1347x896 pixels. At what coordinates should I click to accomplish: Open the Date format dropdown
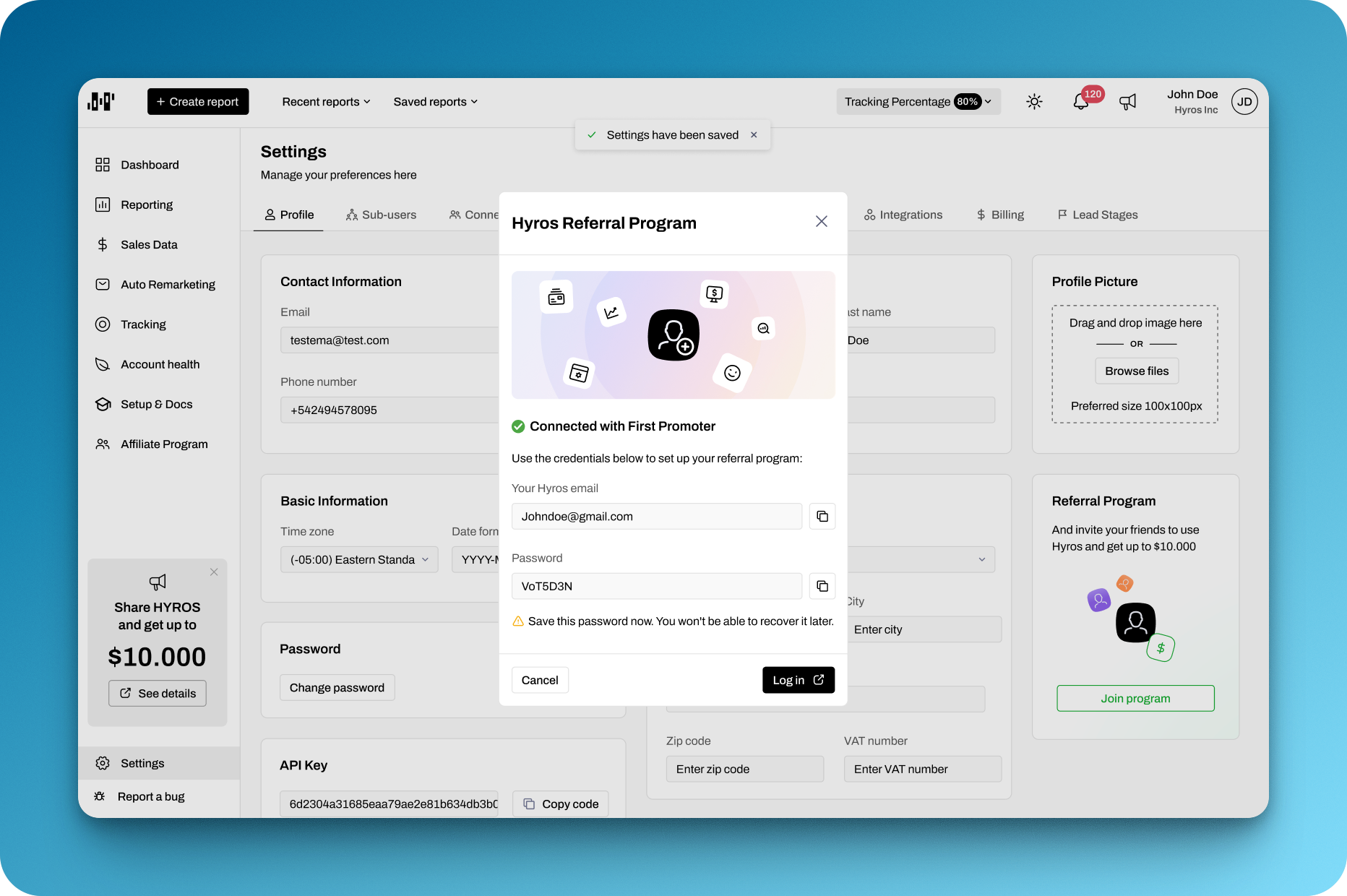pos(475,559)
